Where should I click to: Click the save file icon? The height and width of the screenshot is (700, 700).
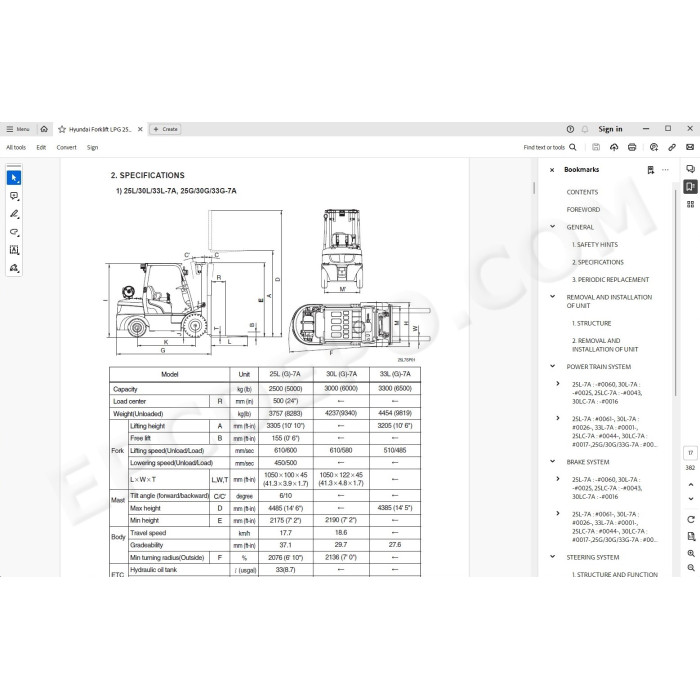click(x=596, y=147)
